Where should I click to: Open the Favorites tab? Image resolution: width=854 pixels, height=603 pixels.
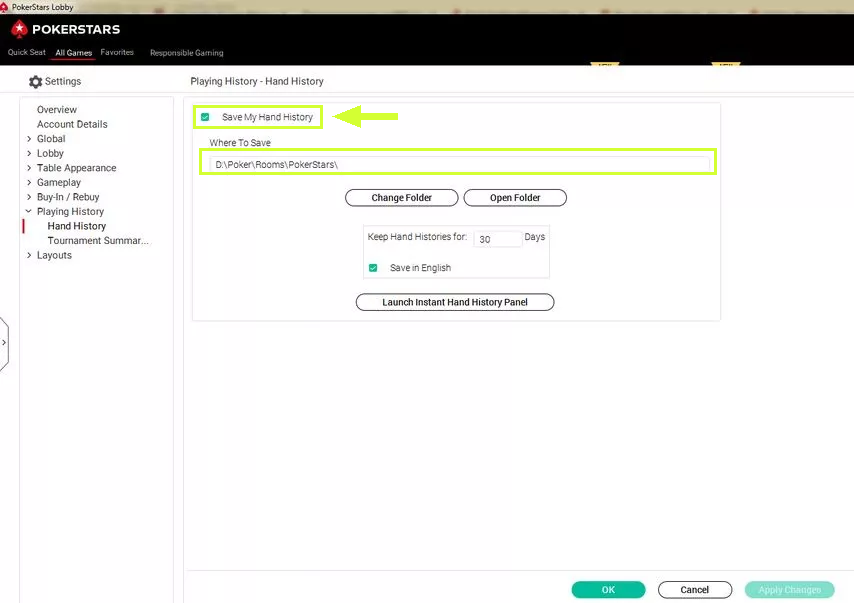[117, 52]
